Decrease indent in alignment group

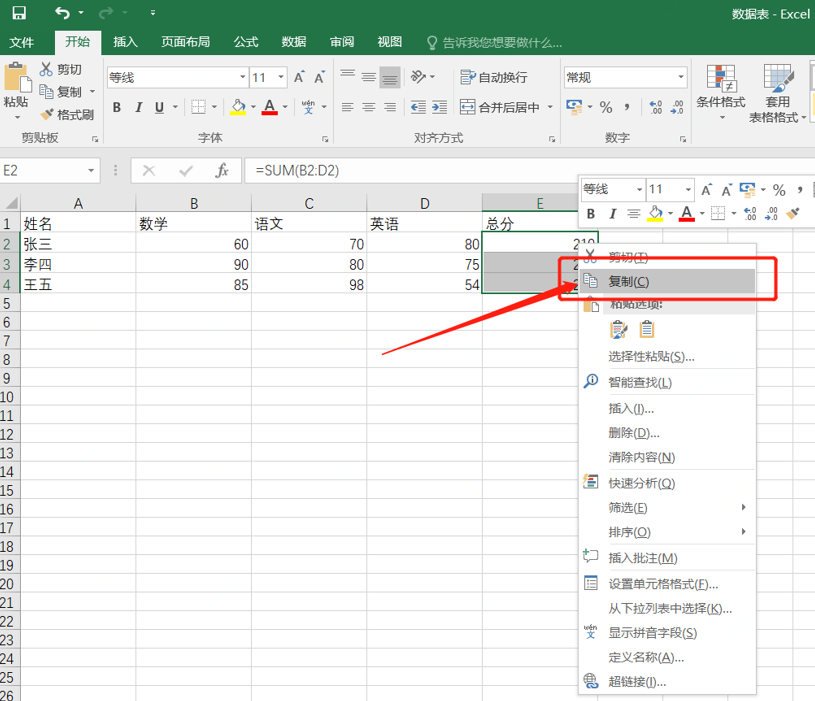(418, 108)
